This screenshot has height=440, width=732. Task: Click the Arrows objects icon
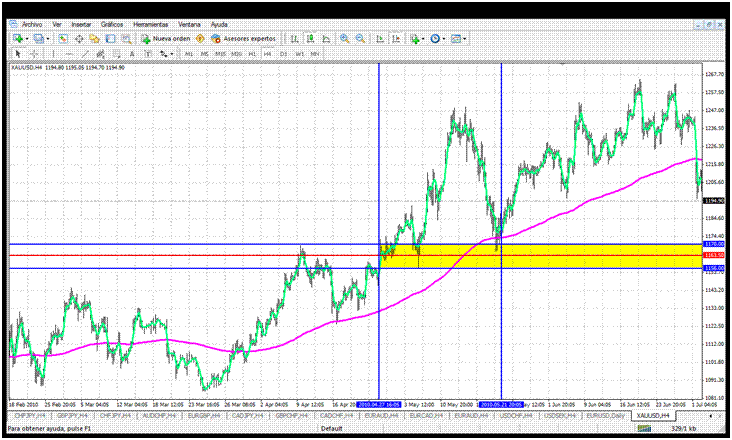163,54
